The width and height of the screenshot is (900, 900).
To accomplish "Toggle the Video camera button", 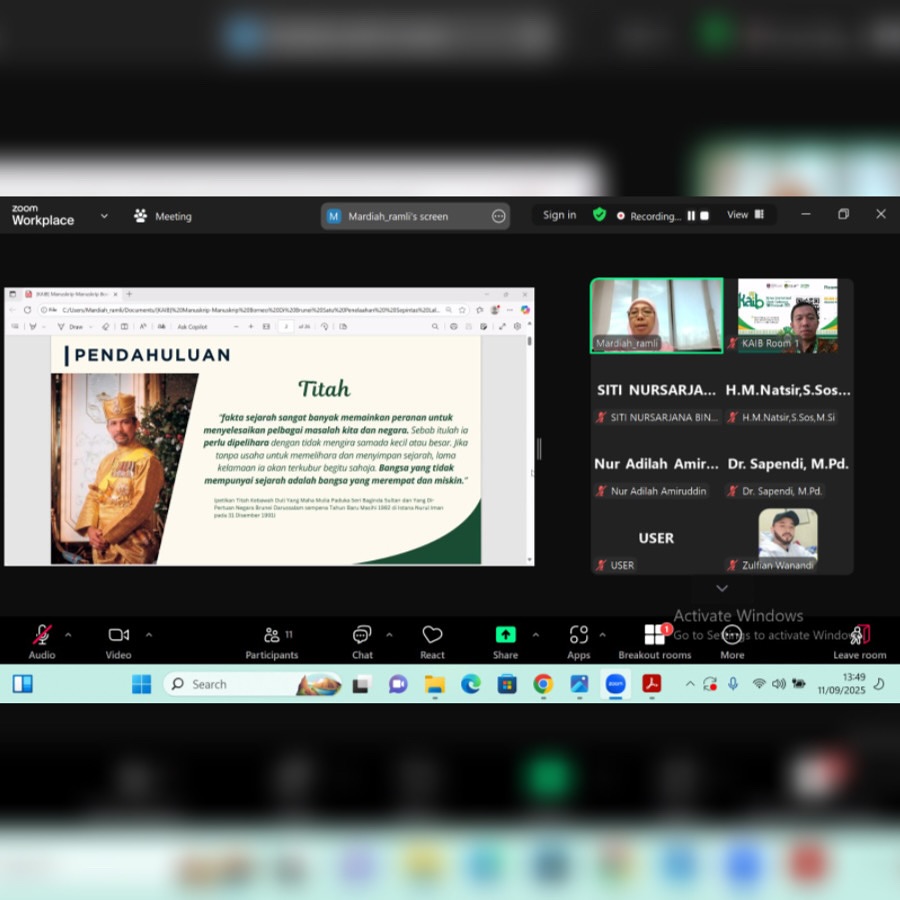I will (118, 636).
